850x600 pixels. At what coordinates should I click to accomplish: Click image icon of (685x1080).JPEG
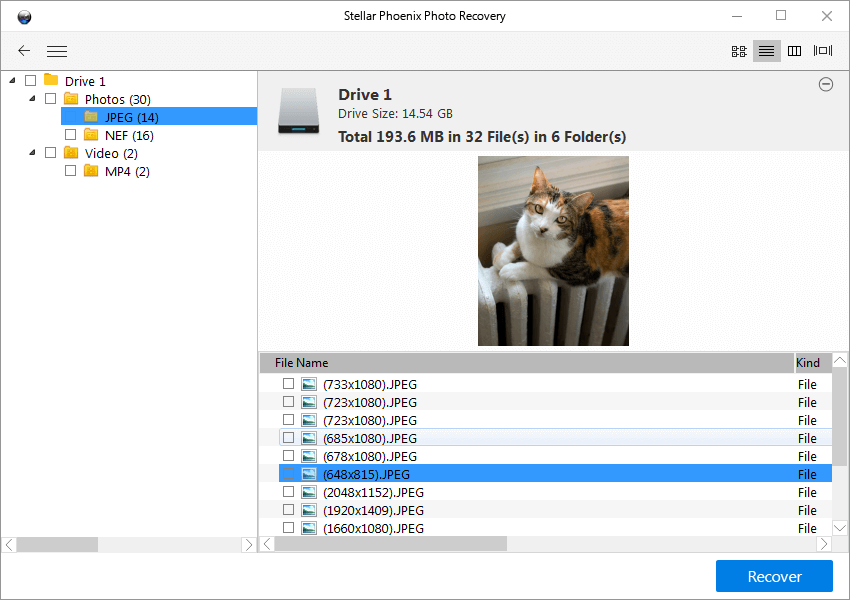pos(309,438)
